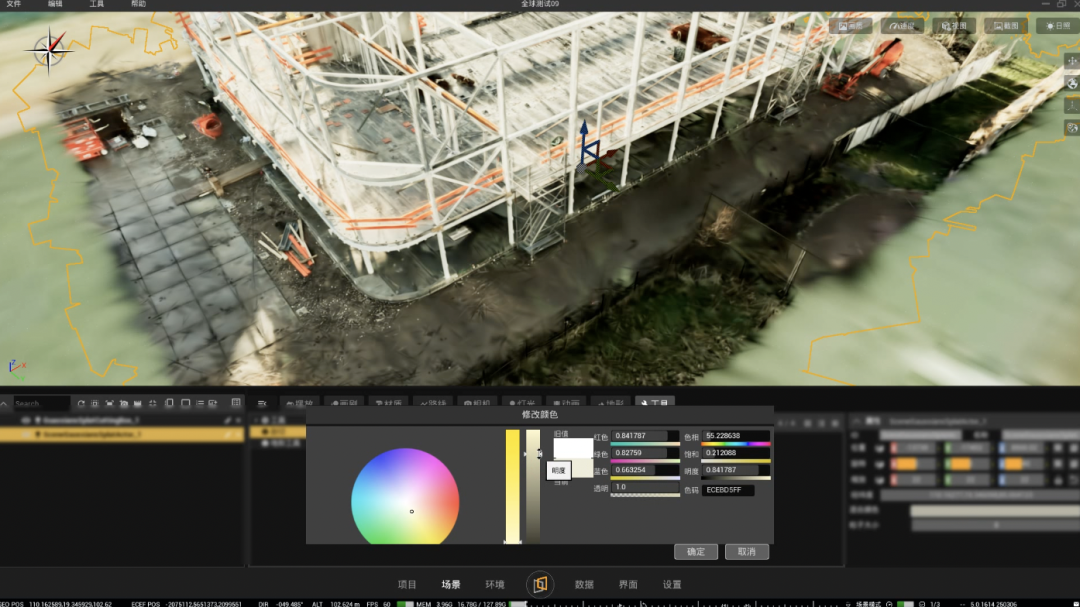Screen dimensions: 1080x607
Task: Click the axis icon on right edge
Action: point(1072,105)
